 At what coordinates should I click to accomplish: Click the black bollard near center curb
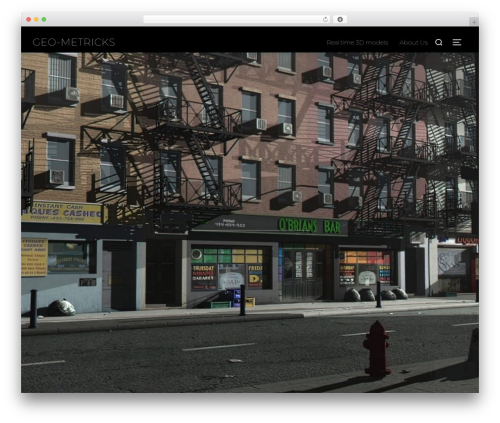tap(242, 300)
